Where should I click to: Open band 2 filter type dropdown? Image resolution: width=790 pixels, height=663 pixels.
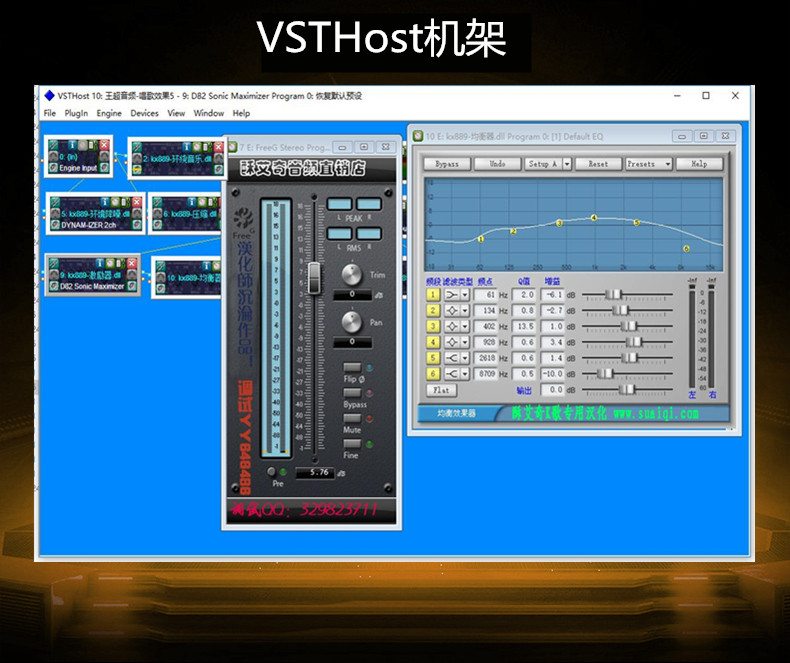pyautogui.click(x=465, y=310)
